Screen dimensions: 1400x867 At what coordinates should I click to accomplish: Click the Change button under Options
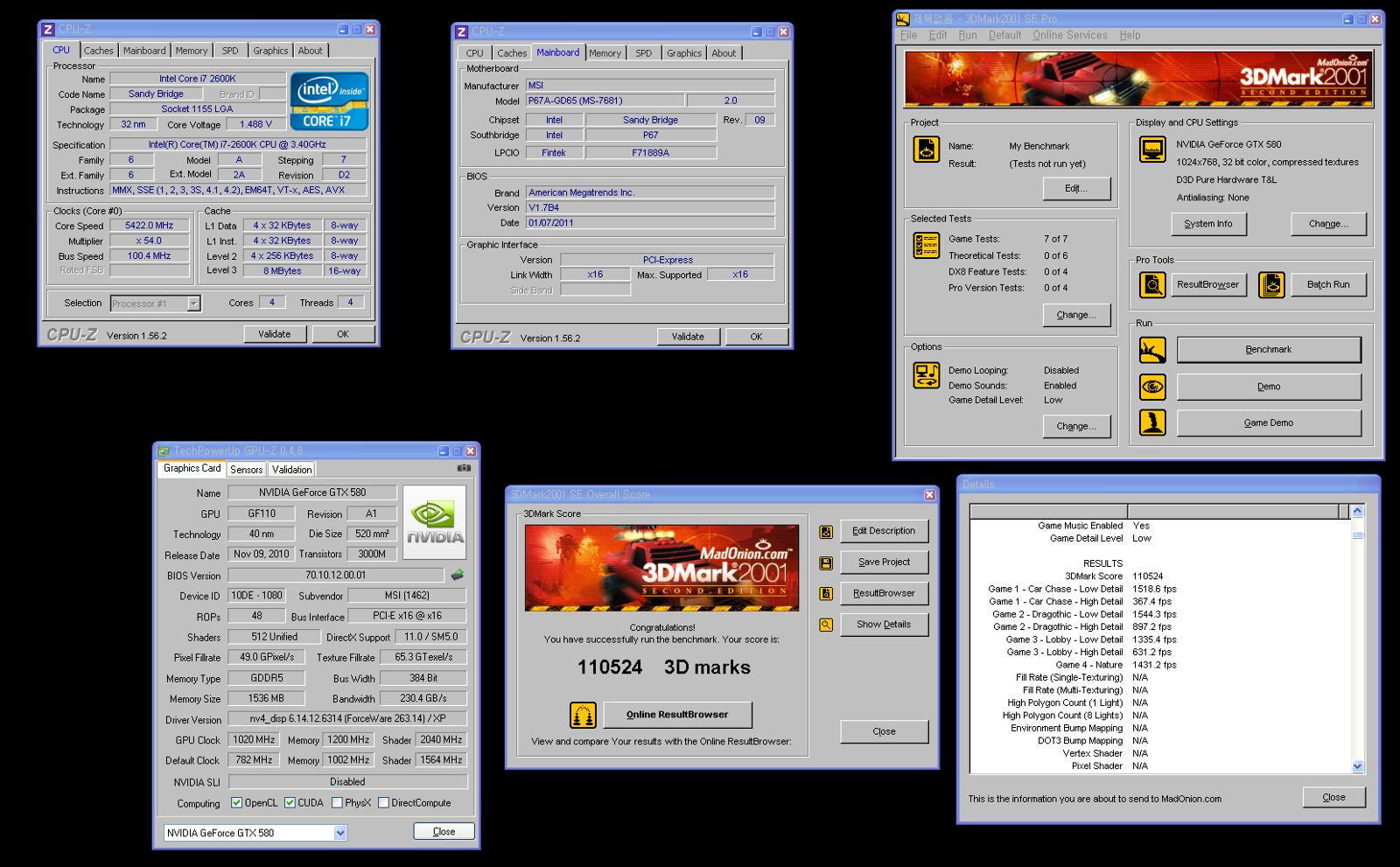tap(1076, 426)
